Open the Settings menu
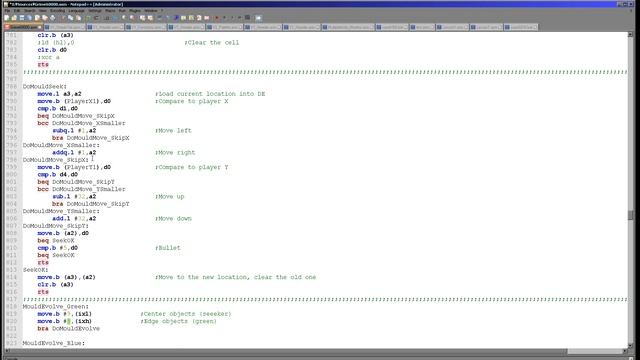 point(95,11)
